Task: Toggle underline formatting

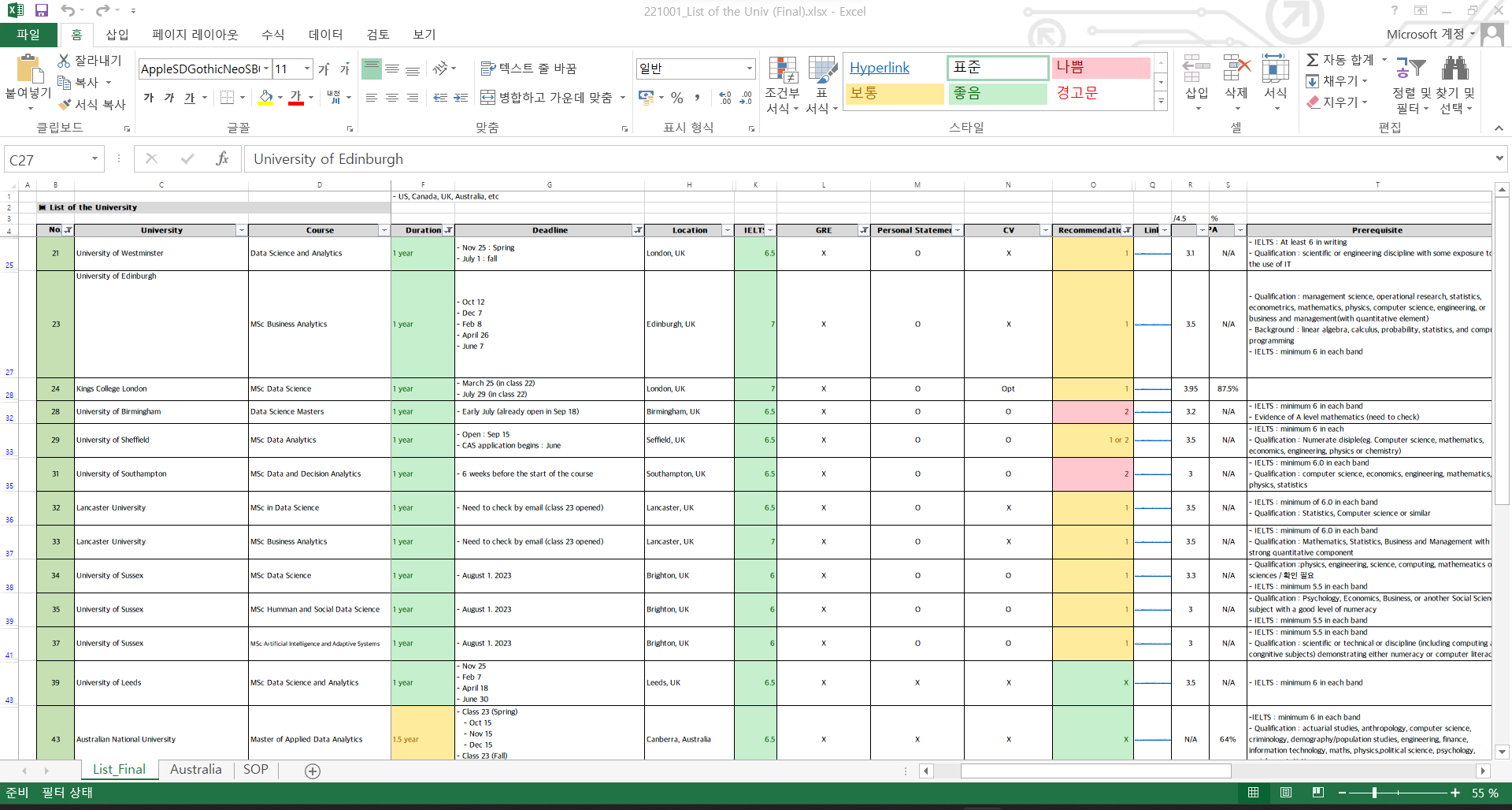Action: pos(190,98)
